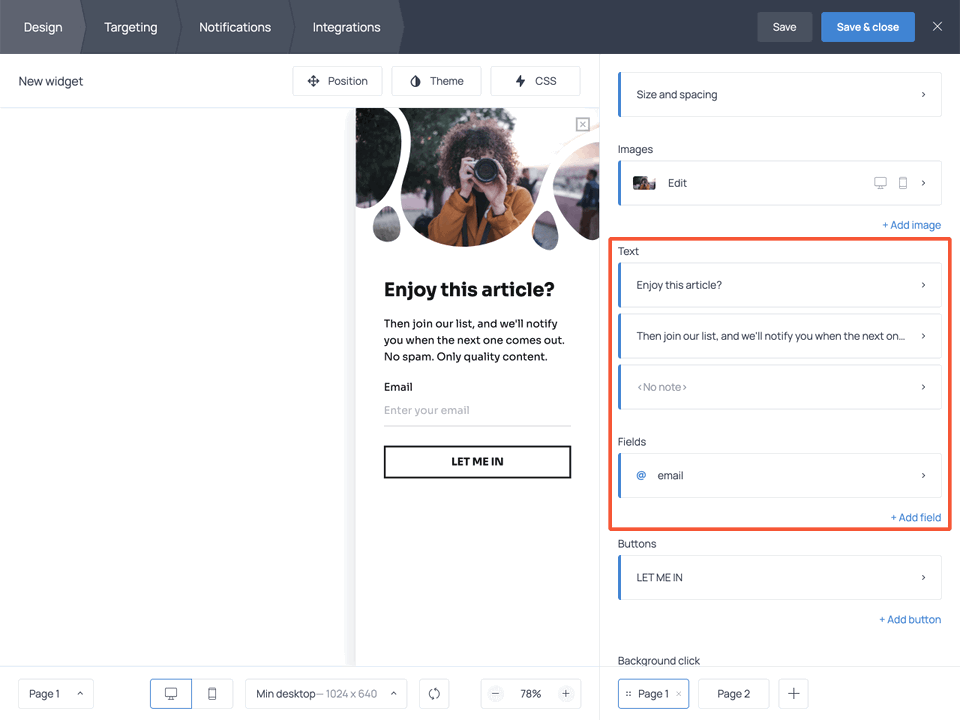Image resolution: width=960 pixels, height=720 pixels.
Task: Open the Page 1 dropdown at bottom left
Action: tap(55, 693)
